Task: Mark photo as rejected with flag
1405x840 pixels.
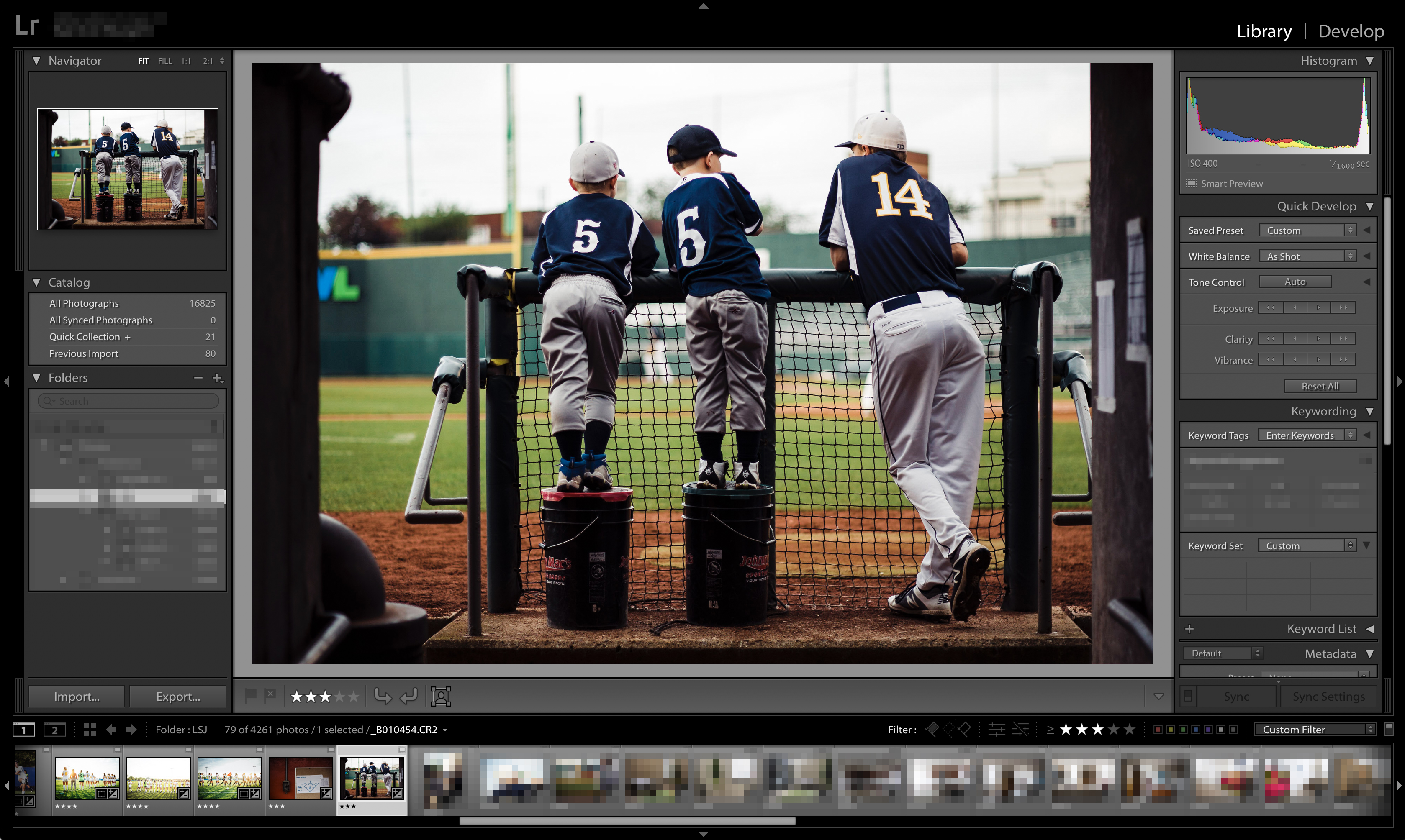Action: (270, 696)
